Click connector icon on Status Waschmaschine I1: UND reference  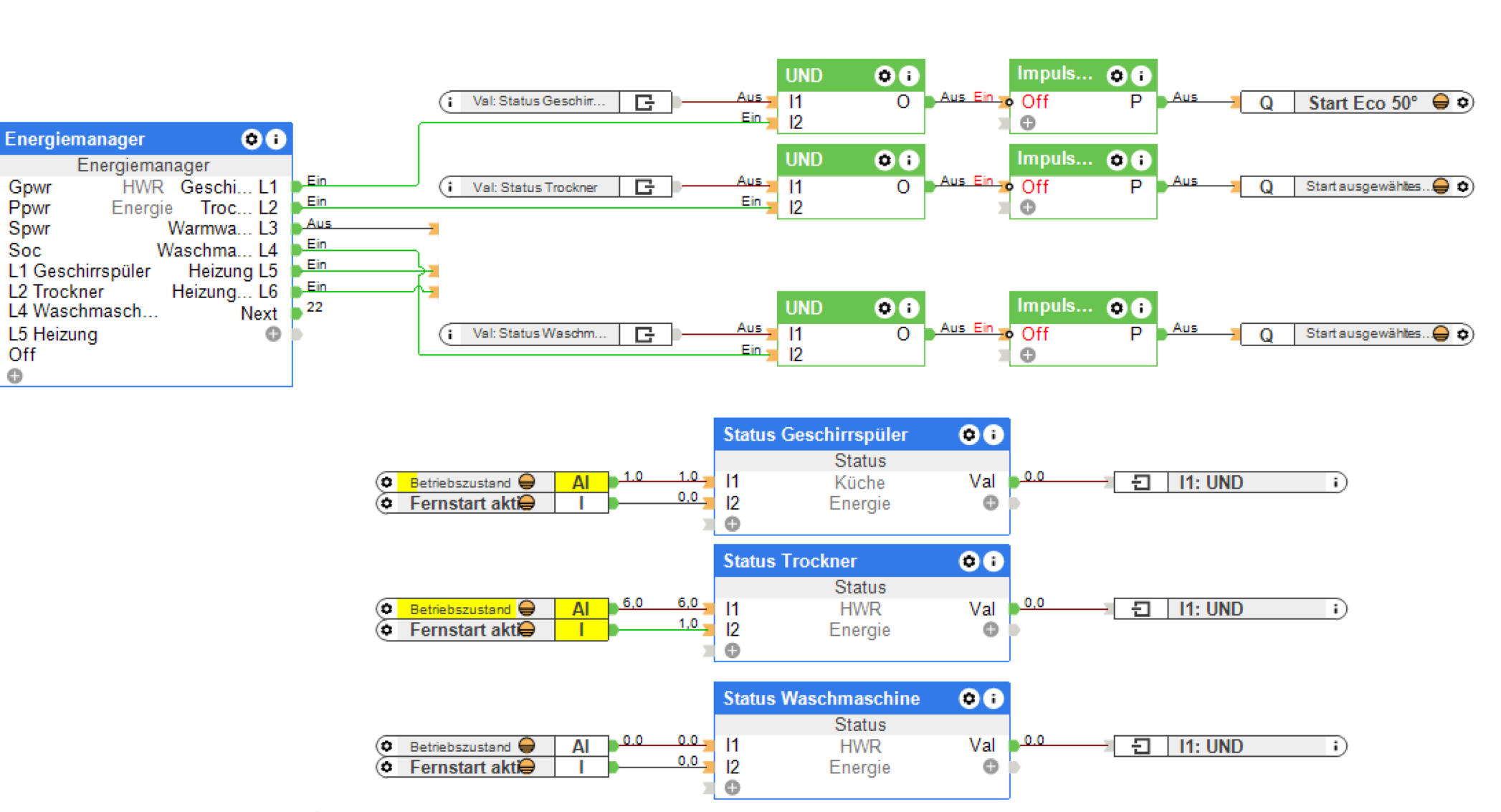click(1140, 746)
